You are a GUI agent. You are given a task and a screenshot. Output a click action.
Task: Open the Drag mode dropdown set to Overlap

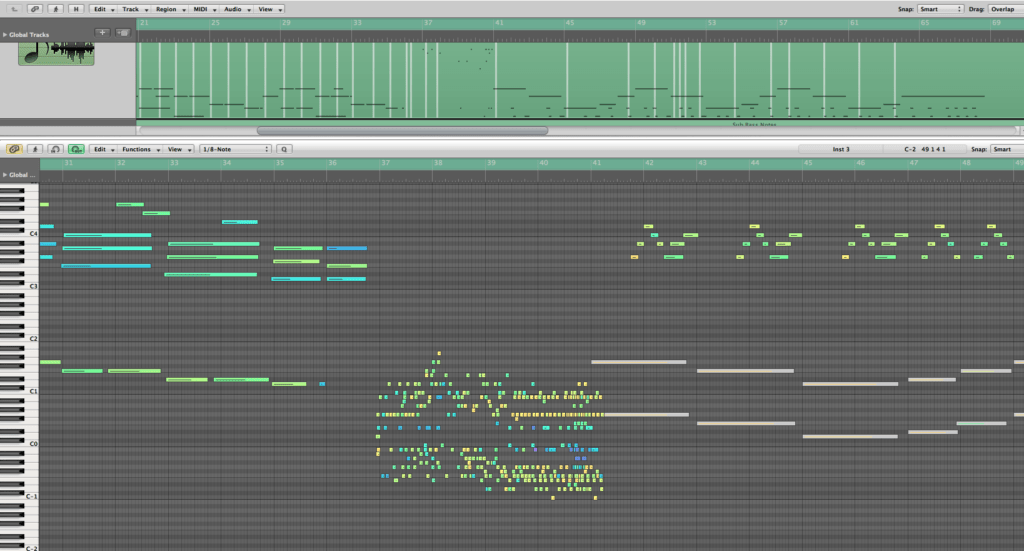[x=1005, y=9]
